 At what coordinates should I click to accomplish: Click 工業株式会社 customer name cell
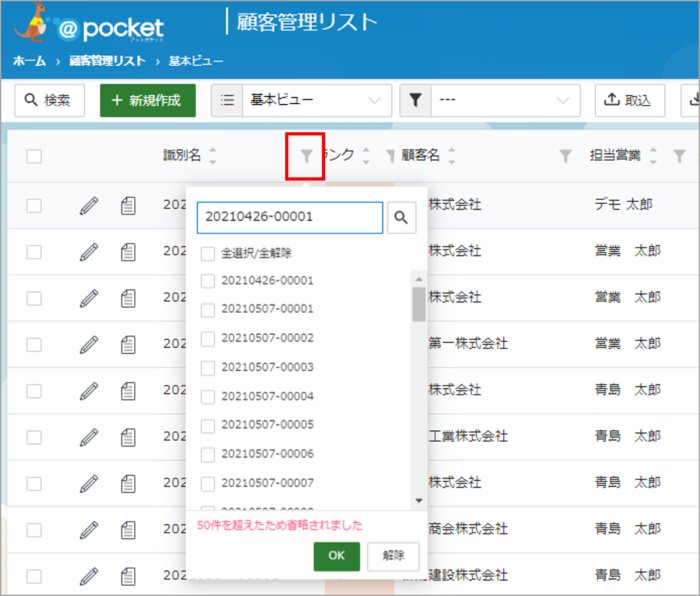(468, 437)
